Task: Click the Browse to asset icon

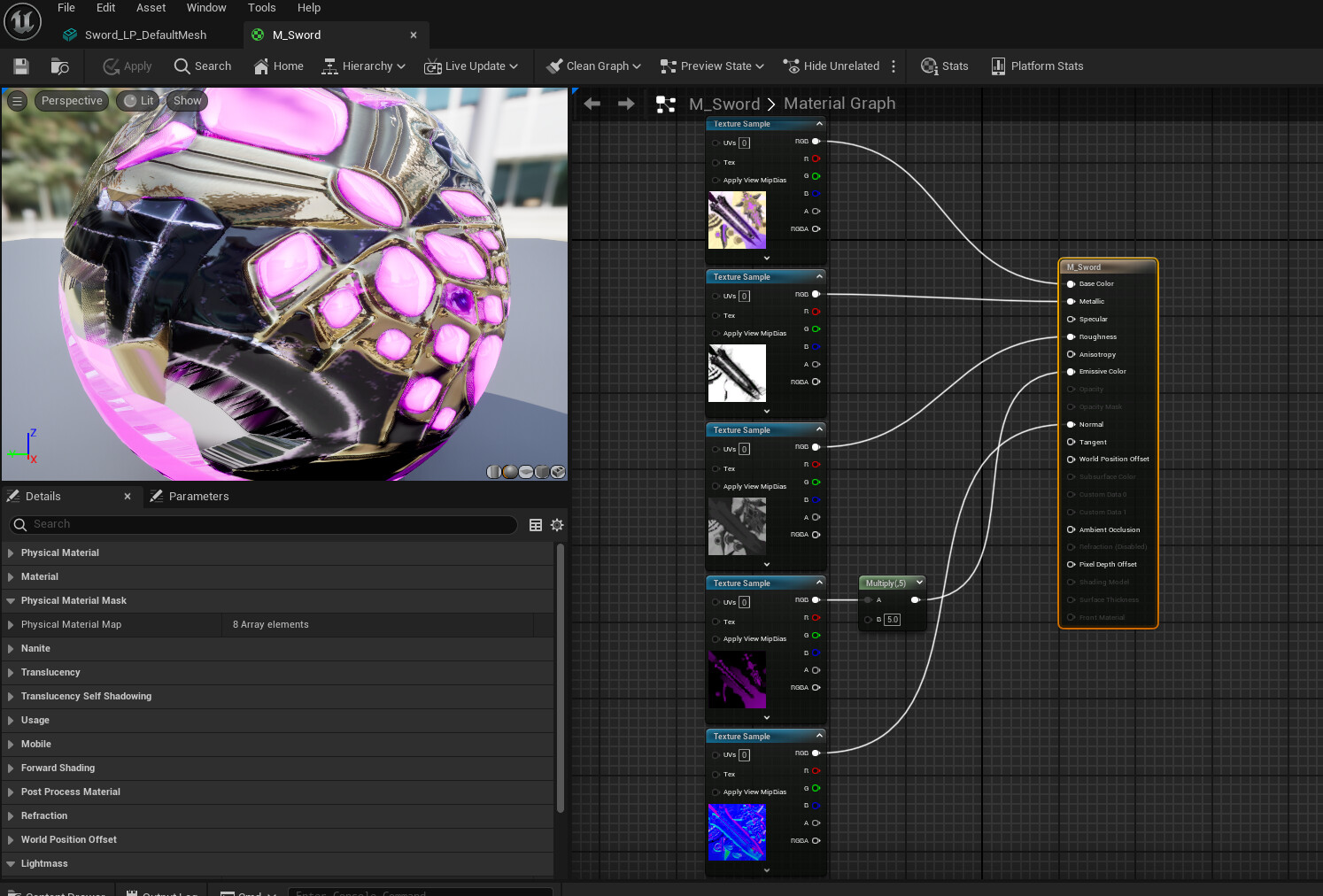Action: [x=60, y=66]
